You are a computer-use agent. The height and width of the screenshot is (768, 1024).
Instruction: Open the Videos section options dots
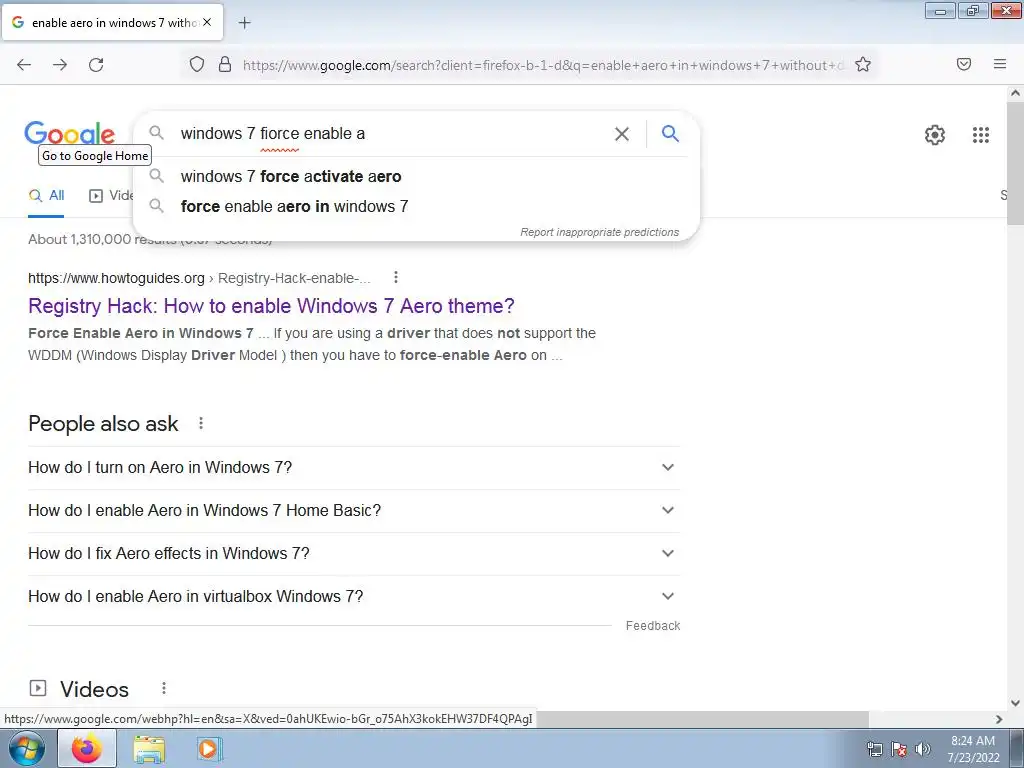pyautogui.click(x=164, y=688)
